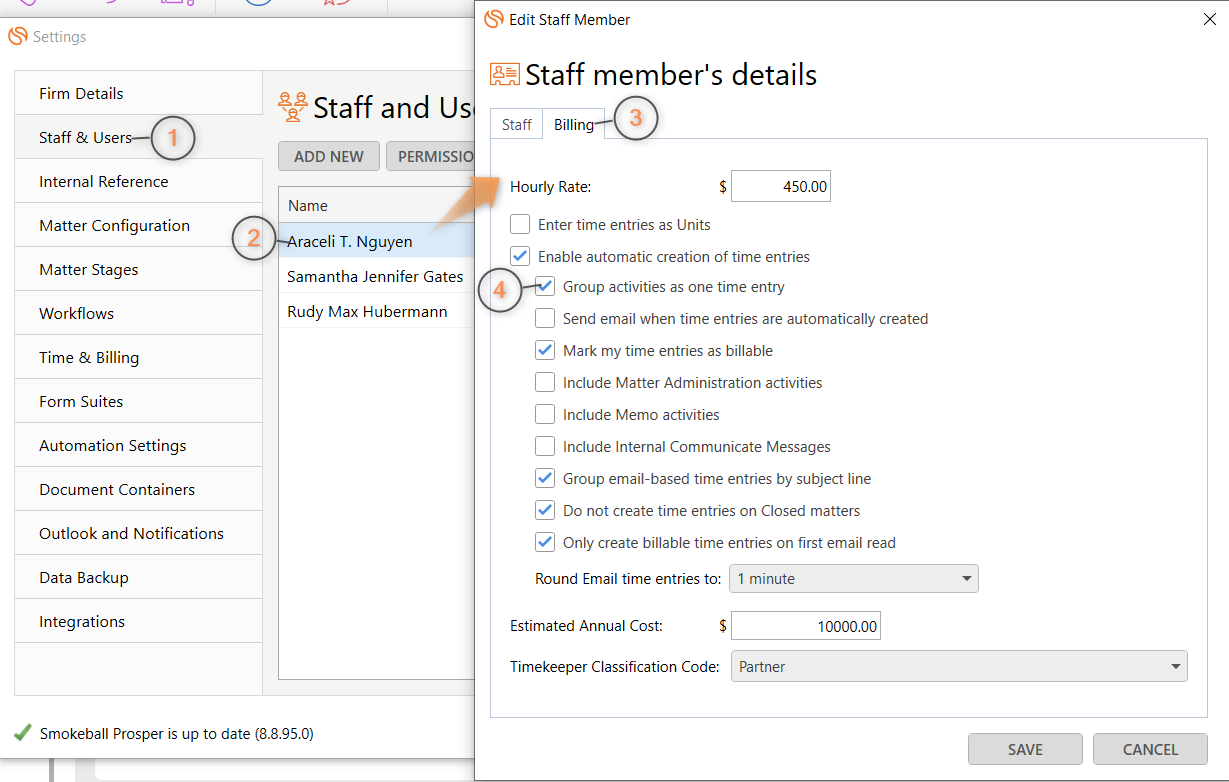
Task: Click the Hourly Rate input field
Action: tap(781, 187)
